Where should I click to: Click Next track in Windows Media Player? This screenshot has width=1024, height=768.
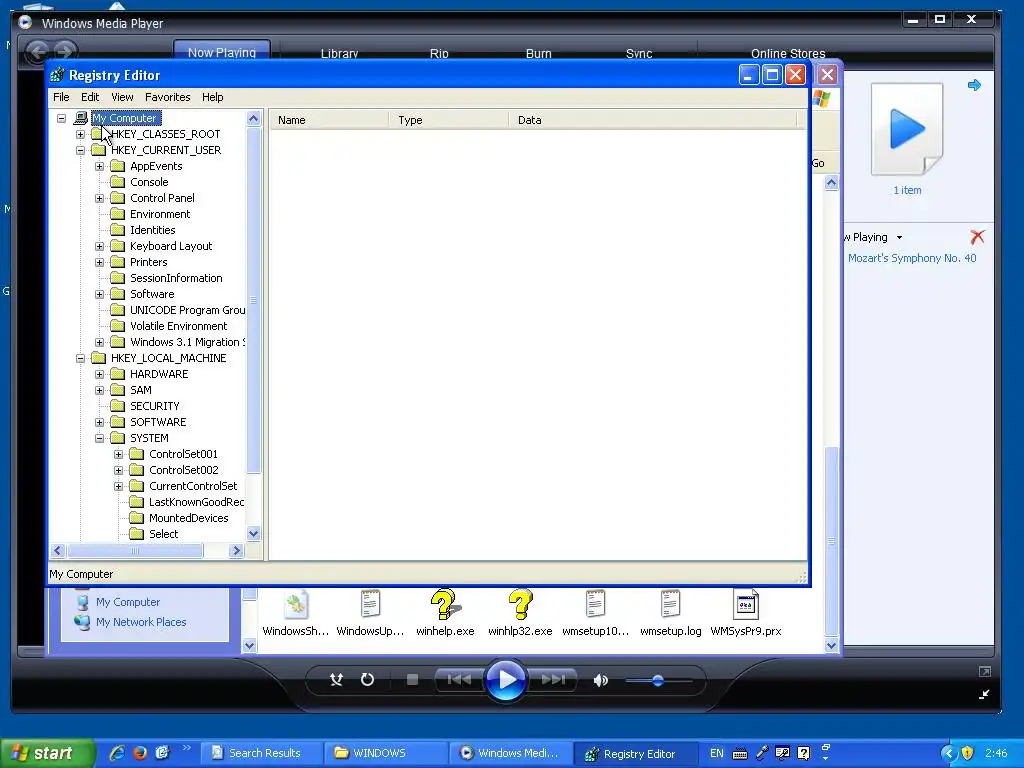(x=553, y=680)
